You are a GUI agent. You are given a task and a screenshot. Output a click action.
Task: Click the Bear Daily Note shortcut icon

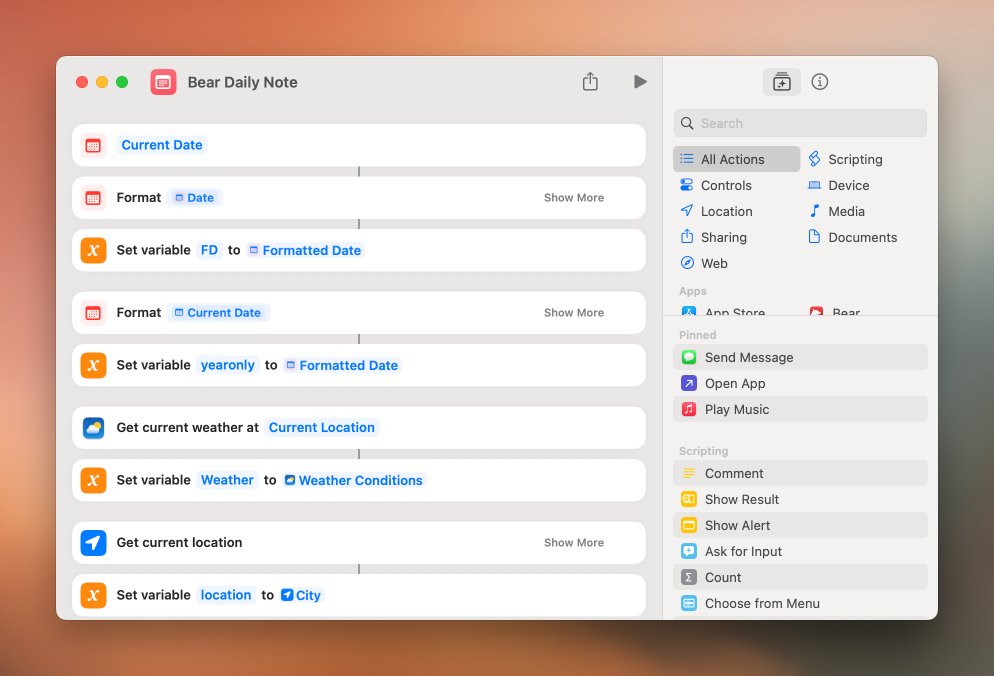click(163, 82)
